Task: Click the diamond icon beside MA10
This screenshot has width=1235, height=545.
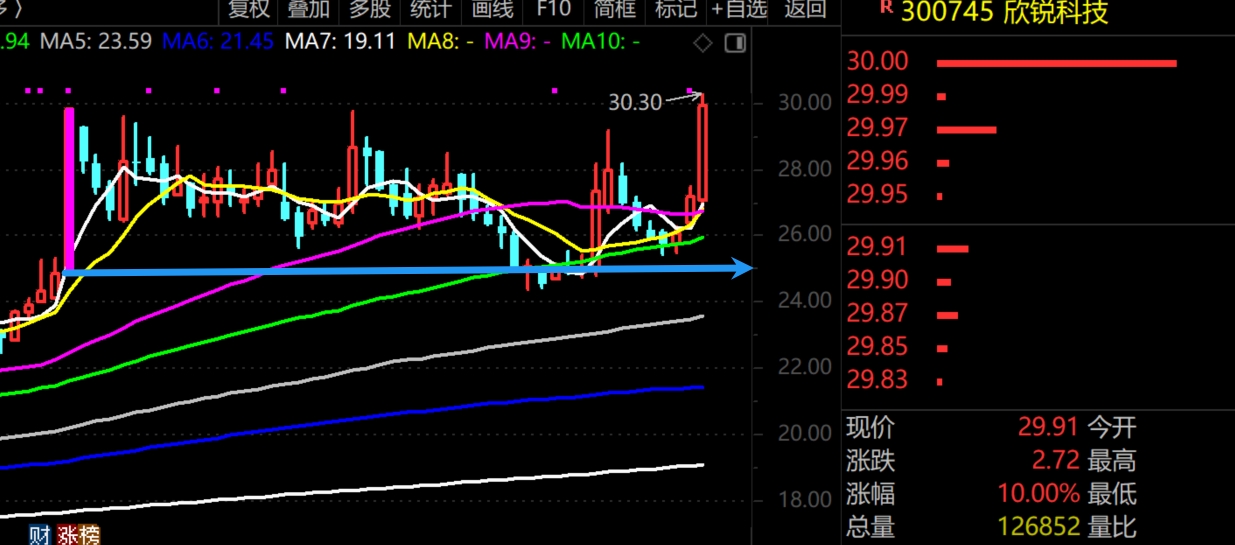Action: (703, 43)
